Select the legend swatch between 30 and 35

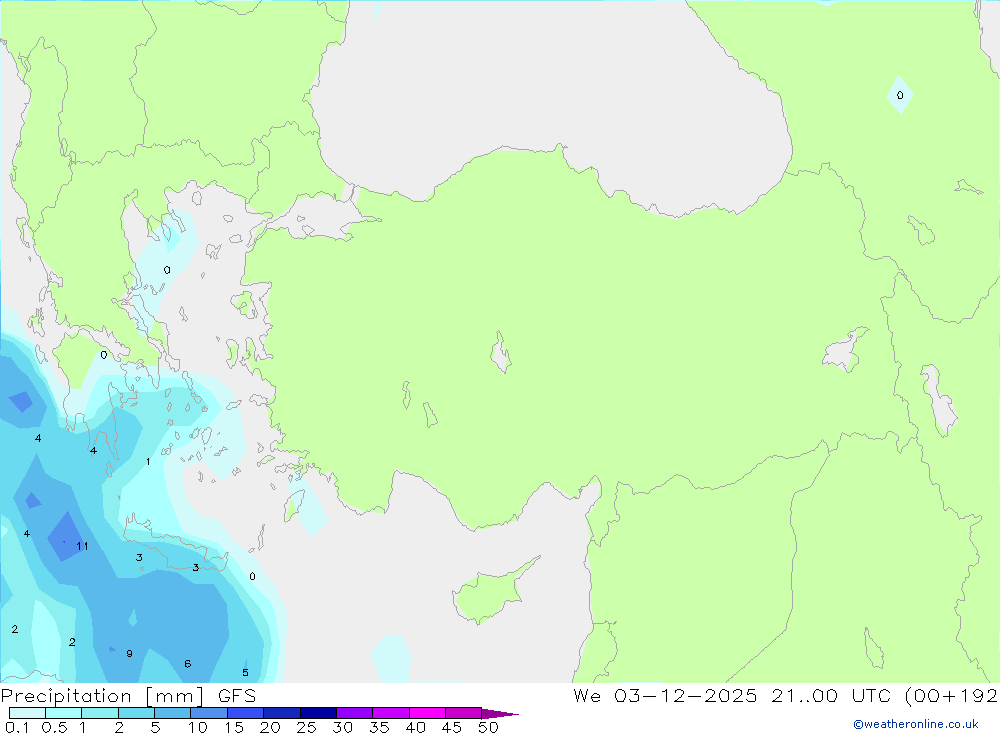pos(354,713)
